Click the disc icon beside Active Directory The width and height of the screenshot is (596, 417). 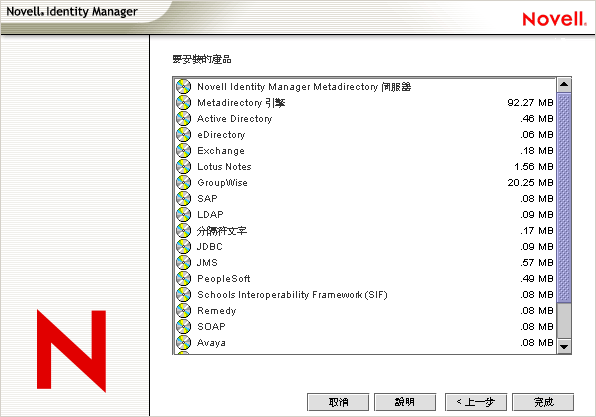click(x=183, y=119)
